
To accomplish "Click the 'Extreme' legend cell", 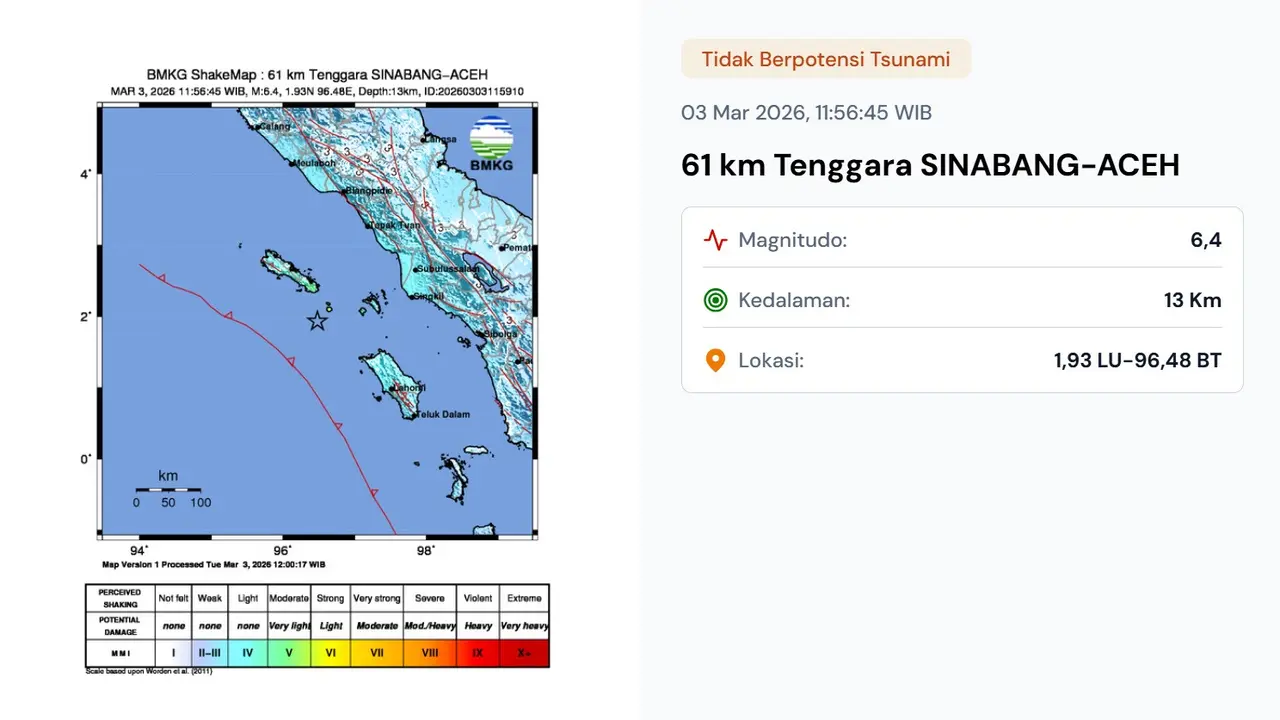I will tap(524, 598).
